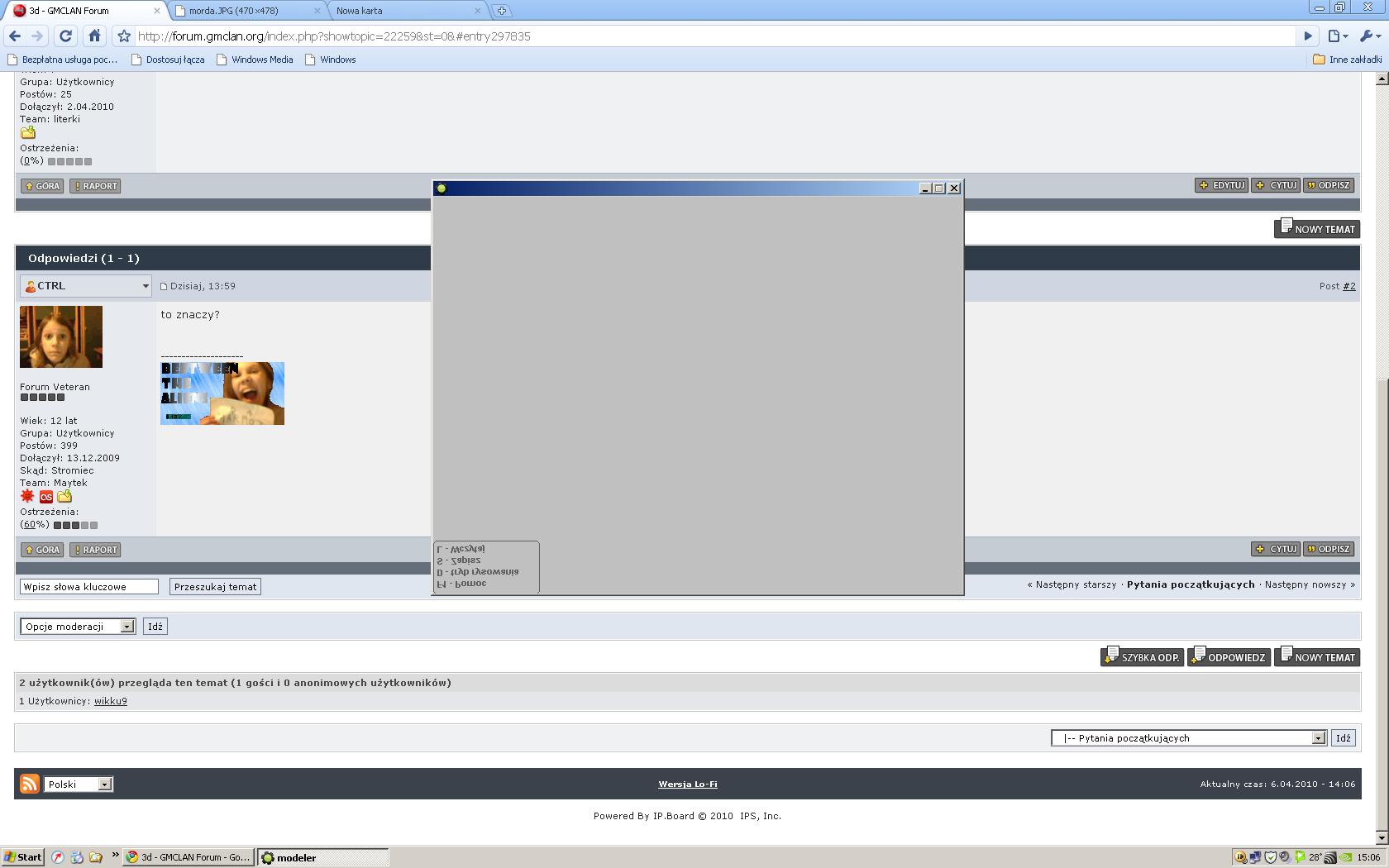1389x868 pixels.
Task: Click the wikku9 user link
Action: coord(110,701)
